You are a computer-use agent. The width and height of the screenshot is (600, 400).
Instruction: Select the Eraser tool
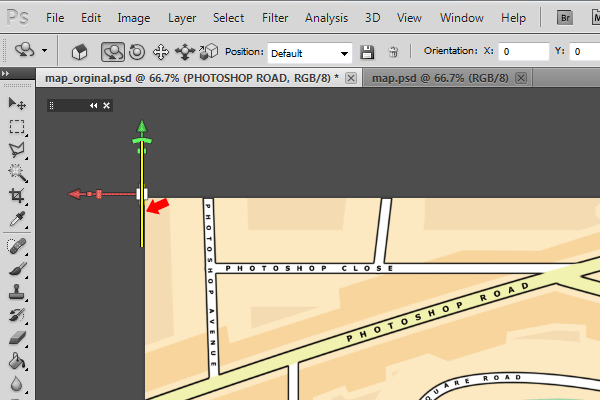click(x=17, y=338)
